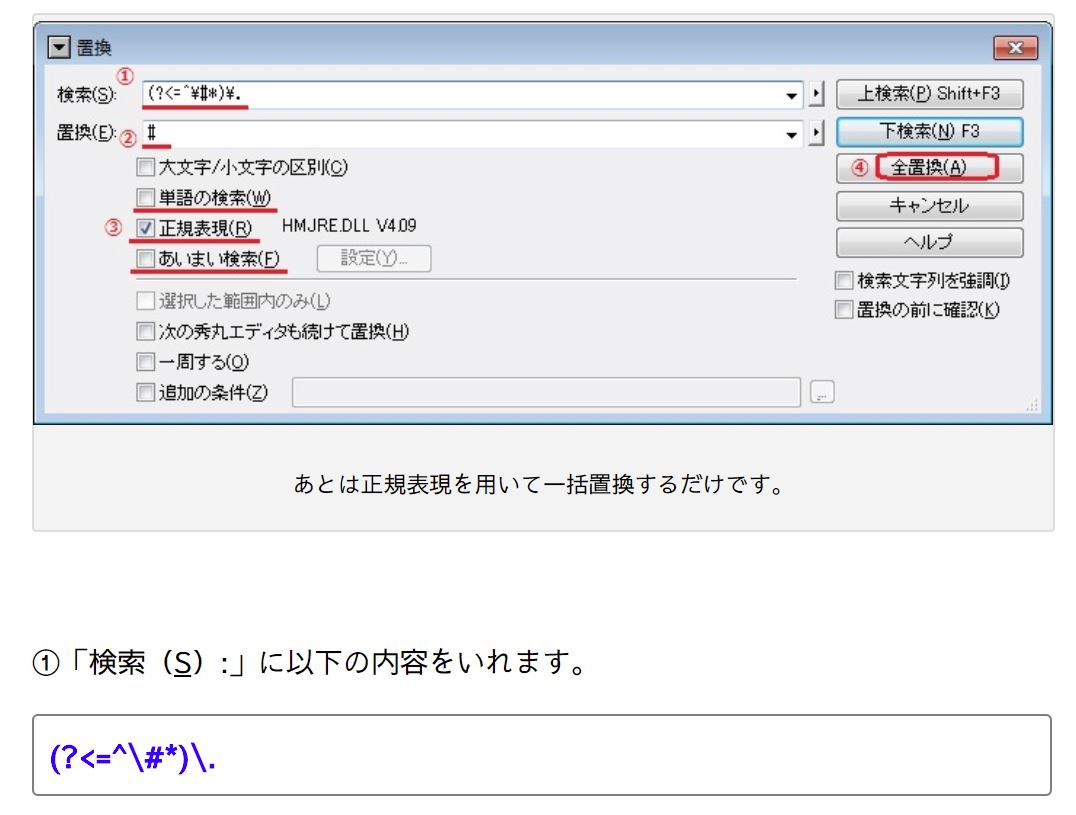Click the arrow button right of the 置換 field
This screenshot has height=815, width=1076.
coord(816,133)
